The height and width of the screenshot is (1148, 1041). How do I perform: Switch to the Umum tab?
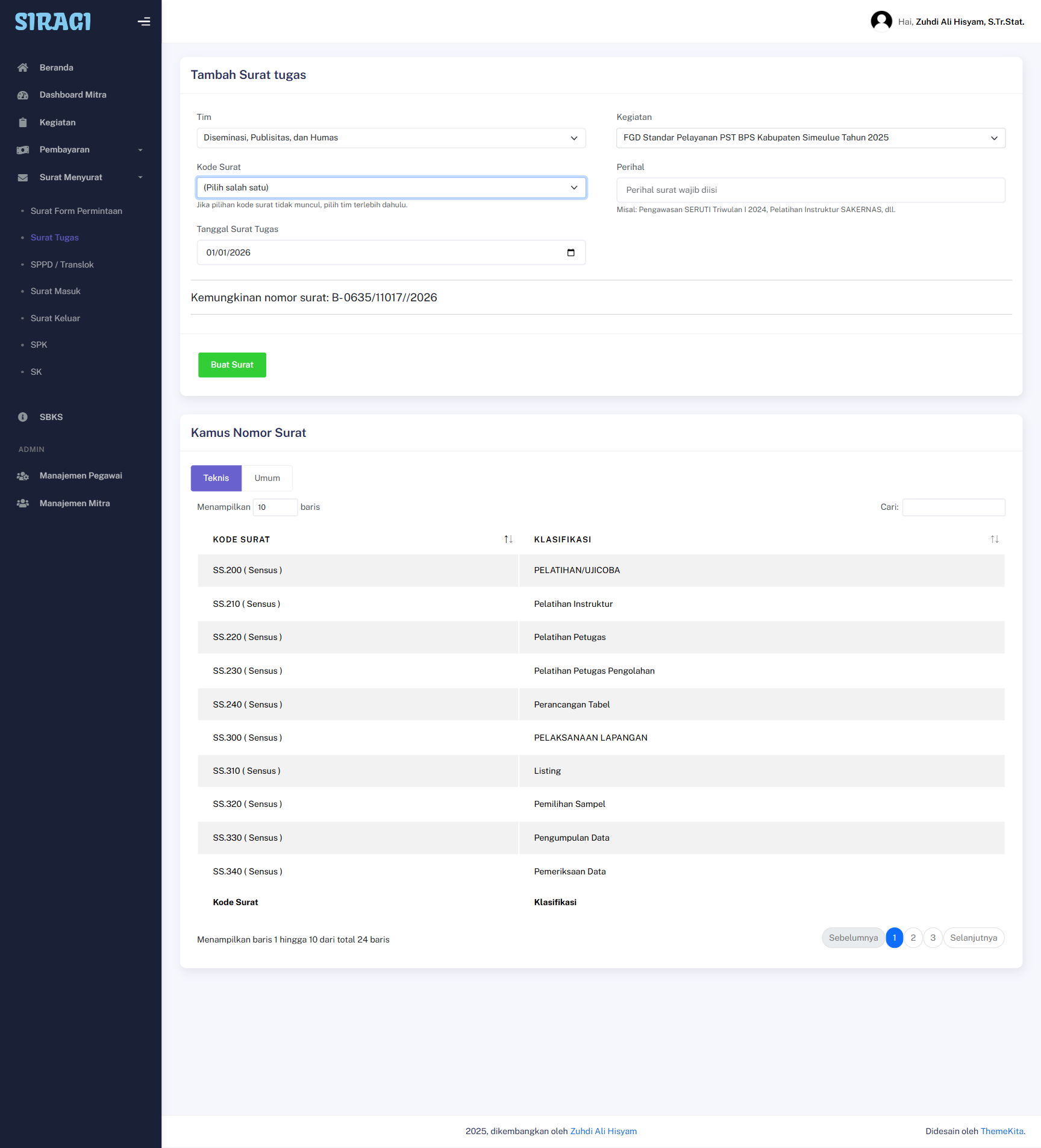click(x=267, y=478)
